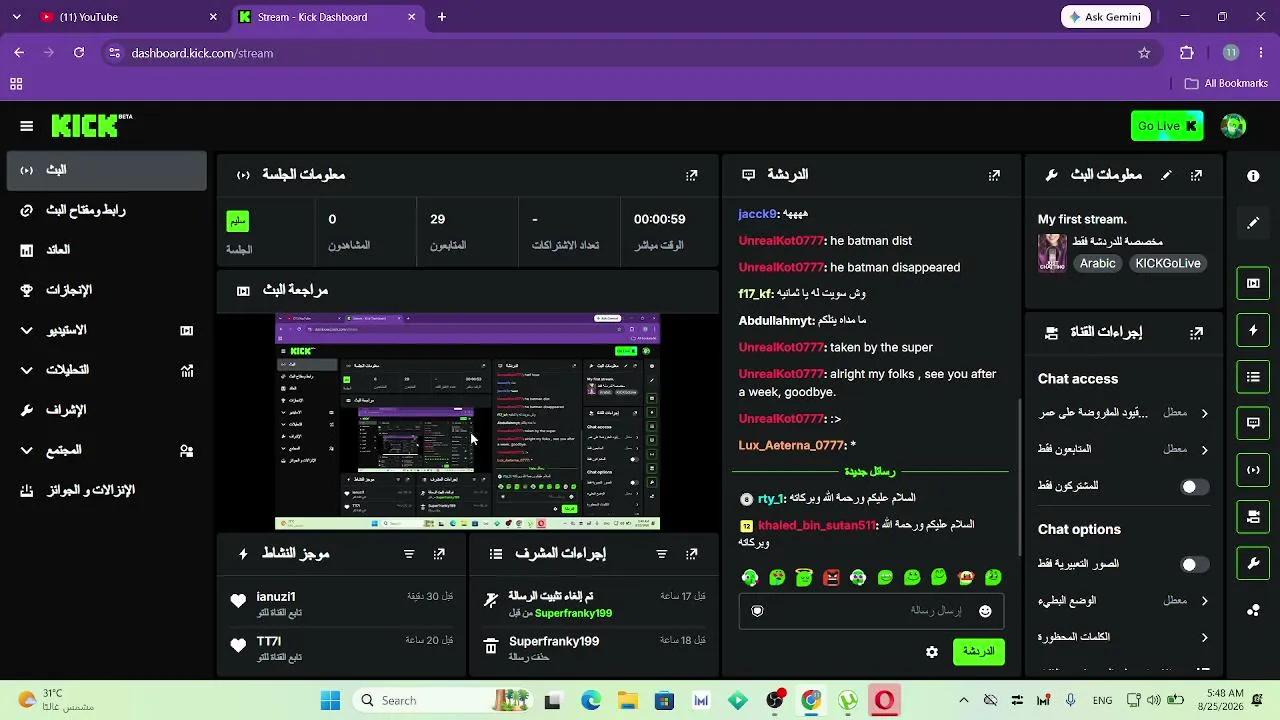
Task: Expand the Community sidebar section
Action: point(106,450)
